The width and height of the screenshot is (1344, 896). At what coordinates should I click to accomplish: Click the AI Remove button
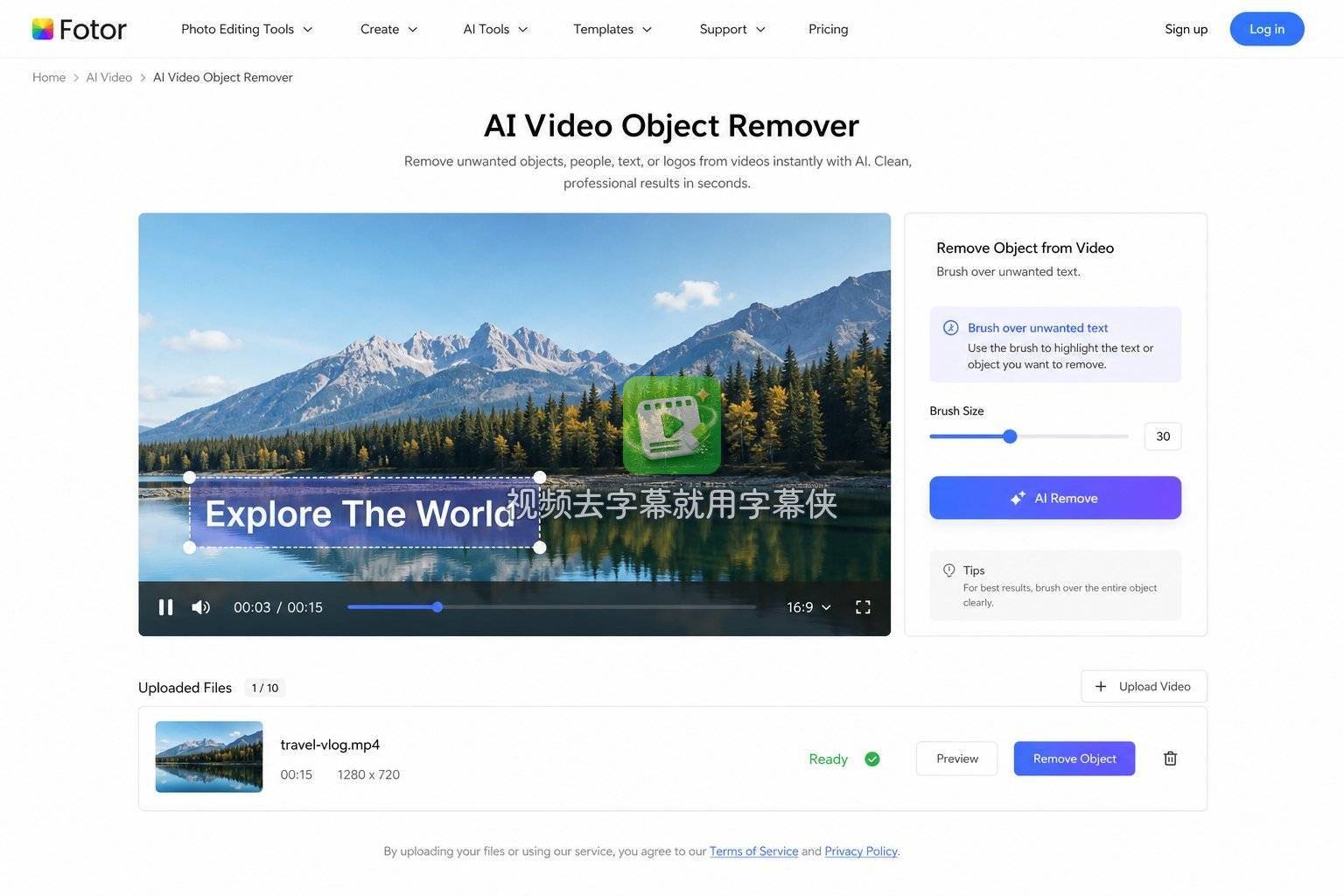(x=1055, y=498)
